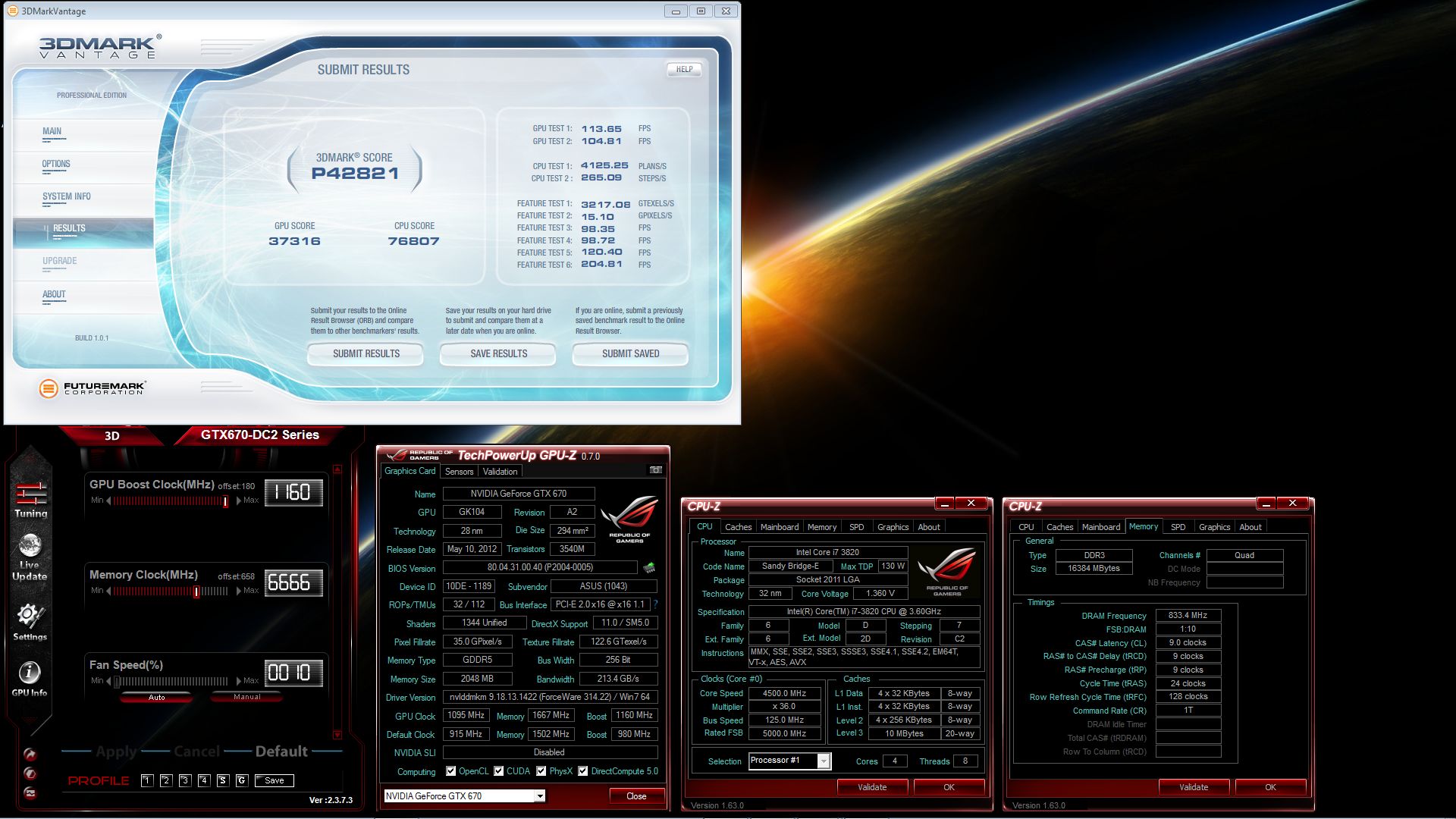
Task: Click the Submit Saved button
Action: click(630, 353)
